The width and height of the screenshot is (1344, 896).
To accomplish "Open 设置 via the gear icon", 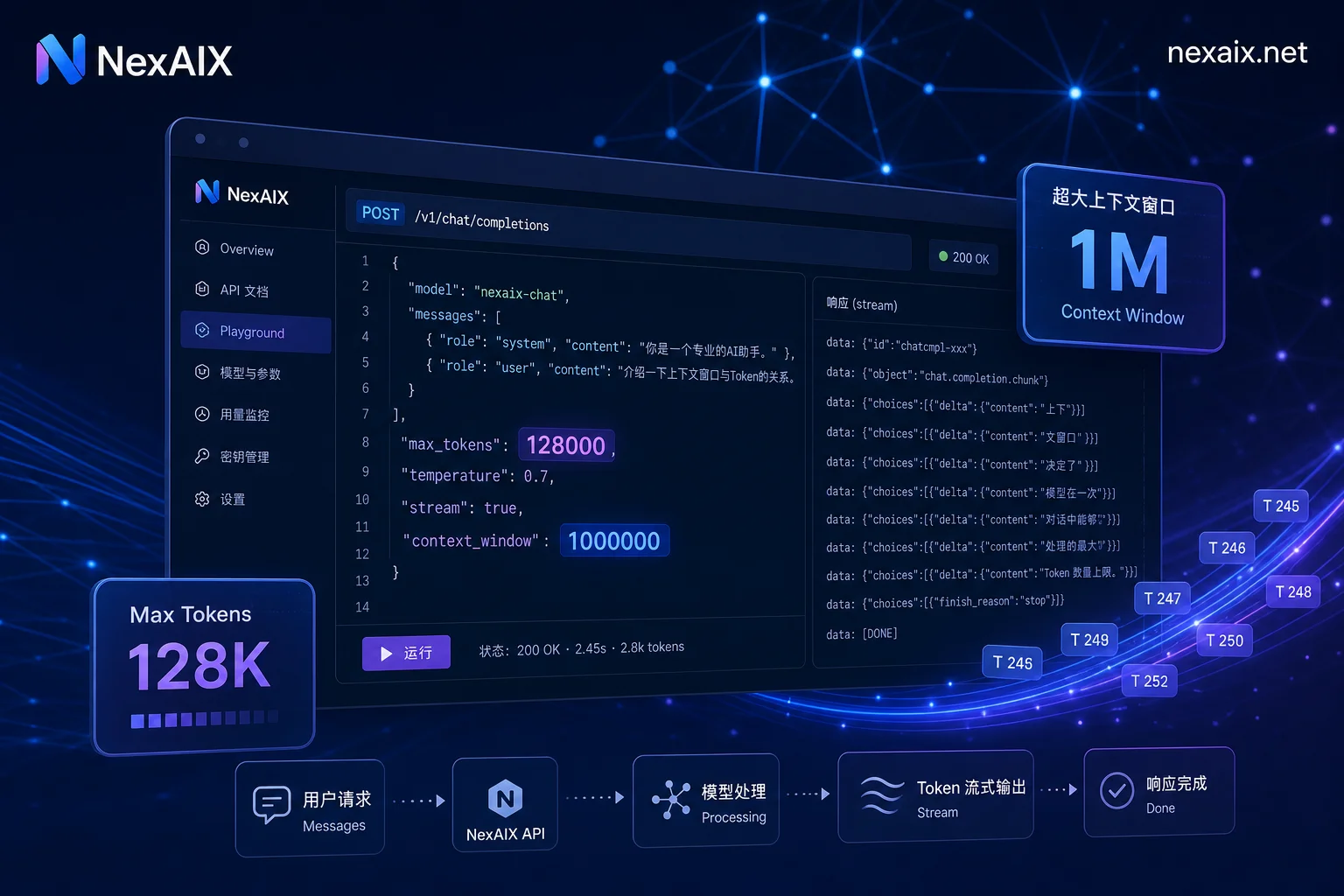I will click(202, 499).
